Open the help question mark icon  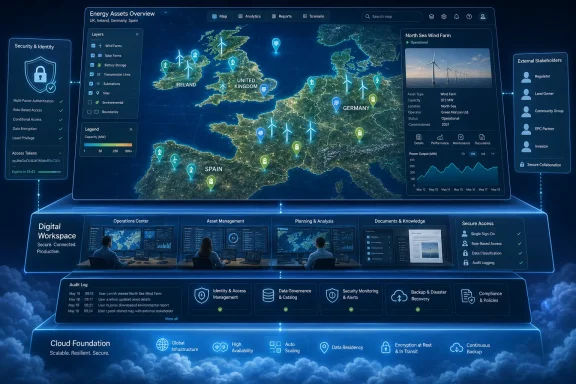tap(469, 17)
